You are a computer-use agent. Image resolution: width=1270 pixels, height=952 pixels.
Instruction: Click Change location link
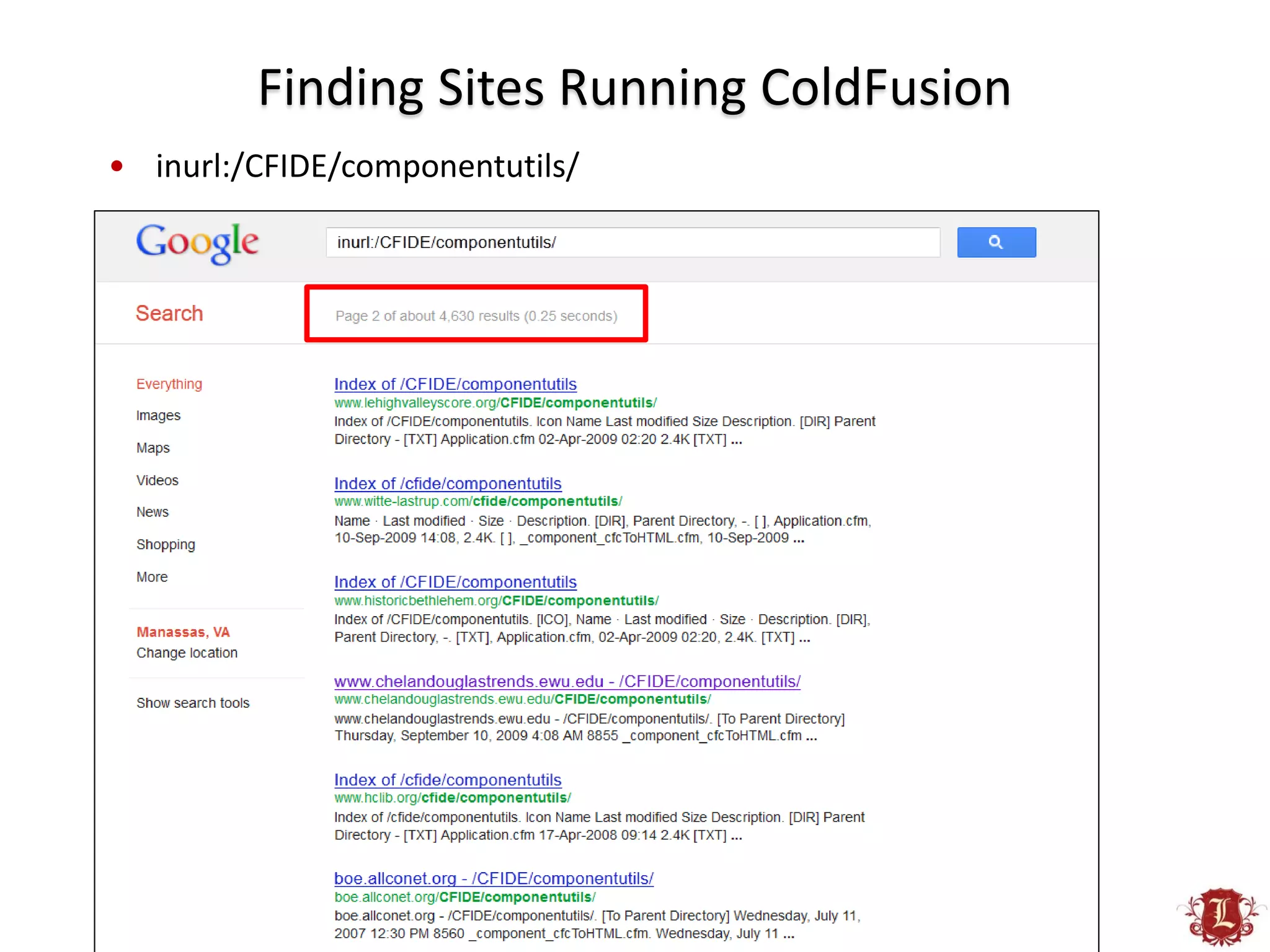pos(187,653)
